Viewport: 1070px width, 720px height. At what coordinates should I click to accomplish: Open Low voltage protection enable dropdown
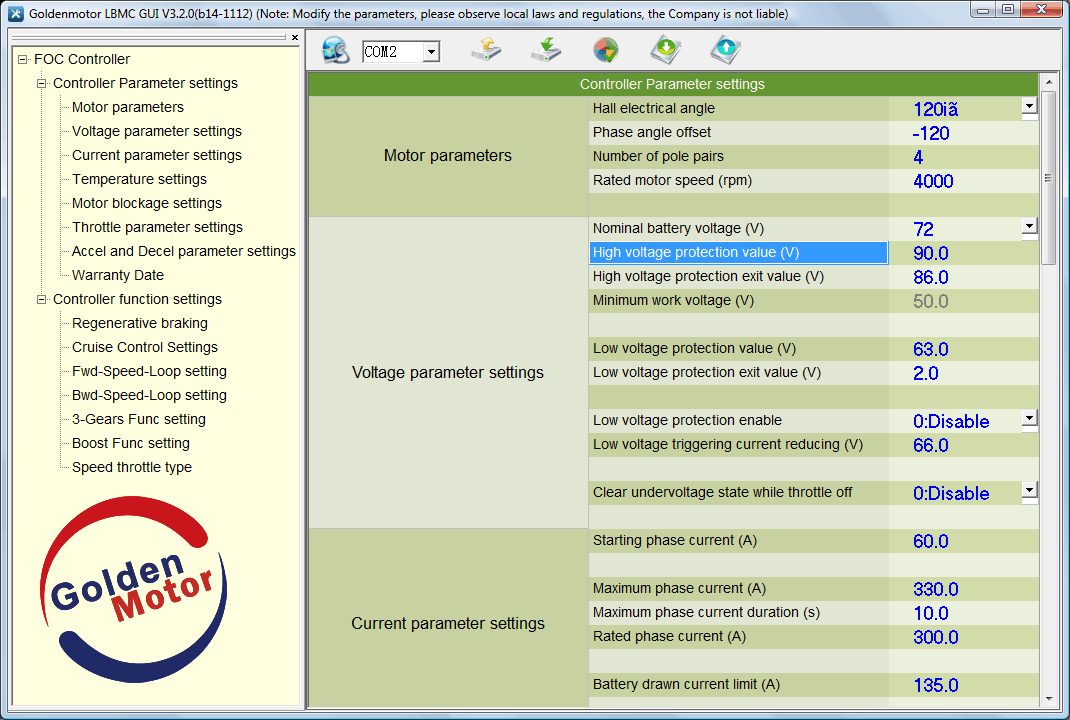pyautogui.click(x=1029, y=418)
